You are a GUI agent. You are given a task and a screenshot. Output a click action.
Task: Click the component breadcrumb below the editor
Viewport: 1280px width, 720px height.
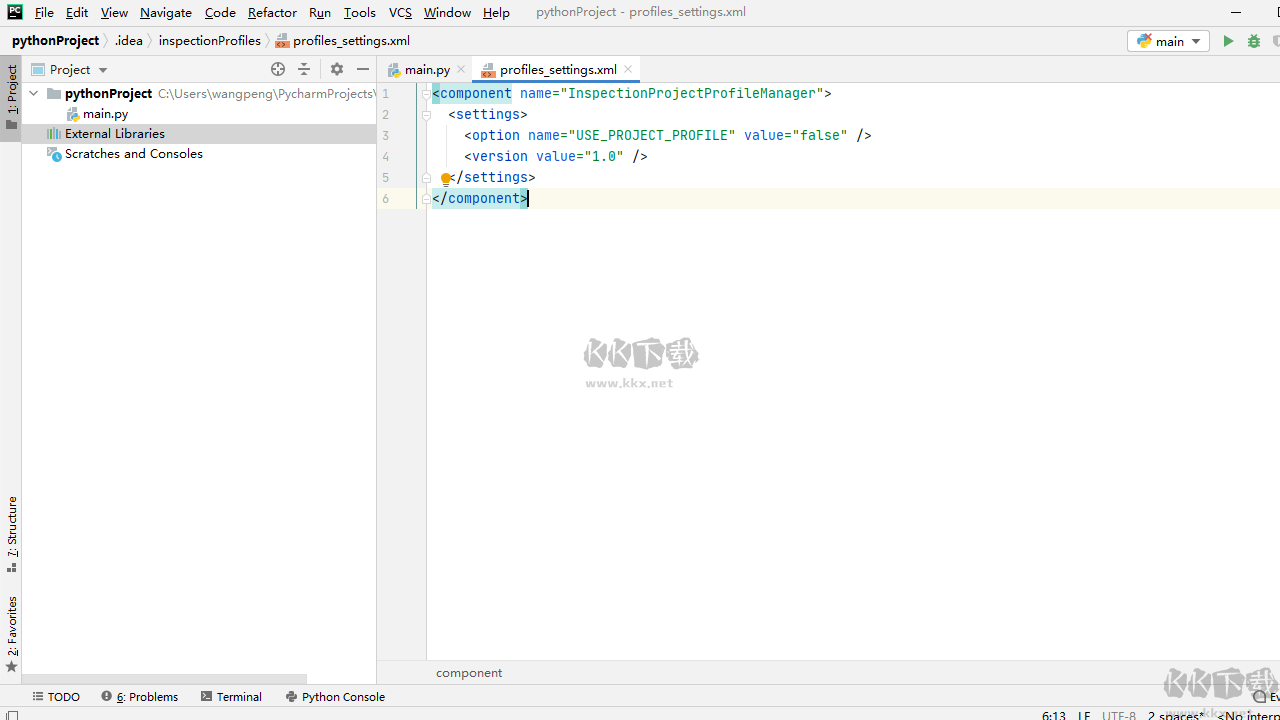pyautogui.click(x=469, y=673)
